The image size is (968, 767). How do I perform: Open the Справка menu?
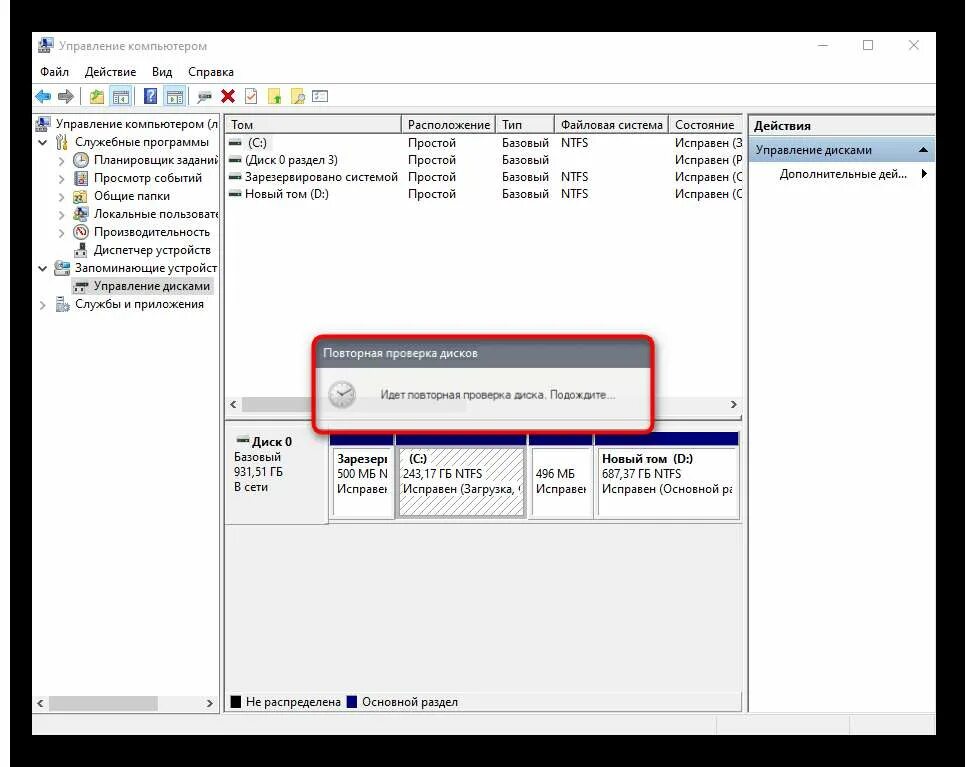coord(211,72)
